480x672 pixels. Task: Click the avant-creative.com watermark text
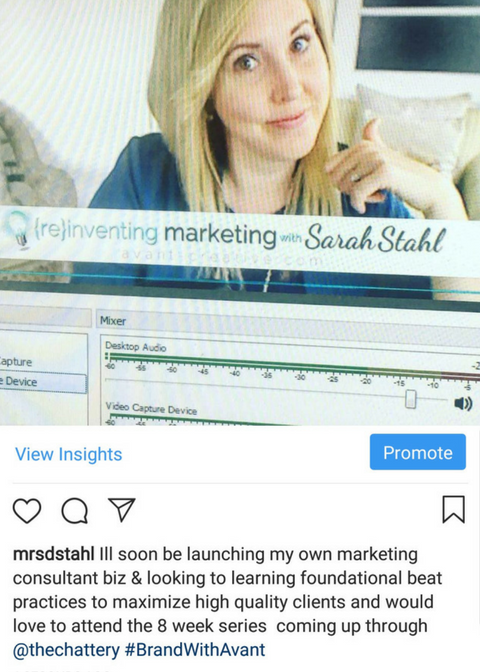pos(222,257)
